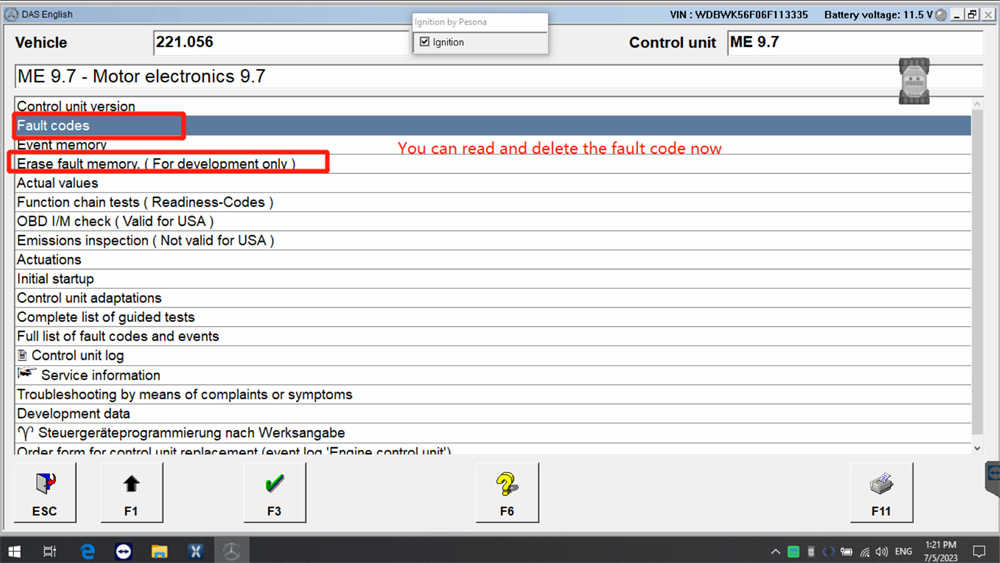
Task: Click the multiplexer device icon
Action: (914, 80)
